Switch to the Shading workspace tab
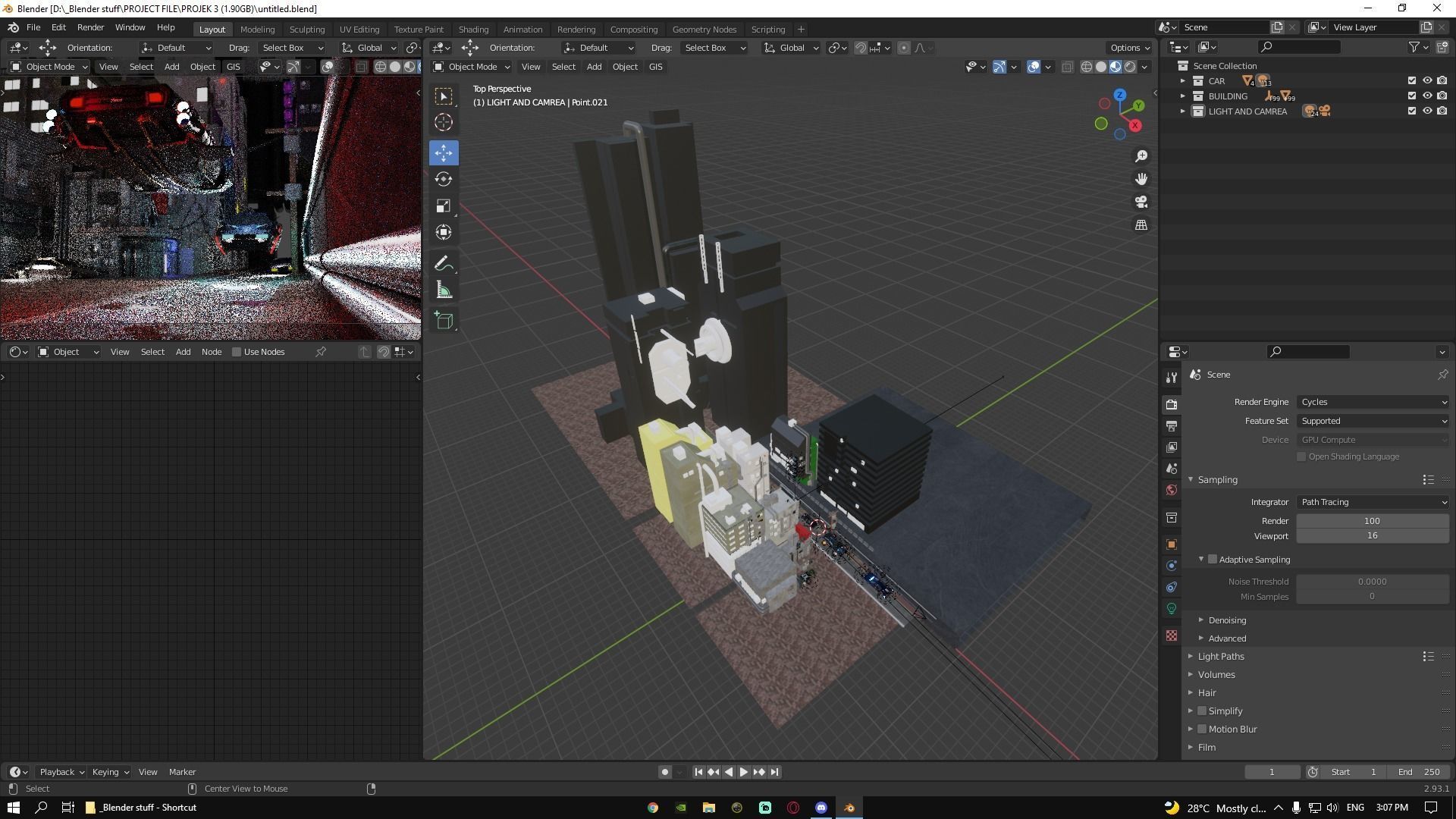Viewport: 1456px width, 819px height. point(473,30)
